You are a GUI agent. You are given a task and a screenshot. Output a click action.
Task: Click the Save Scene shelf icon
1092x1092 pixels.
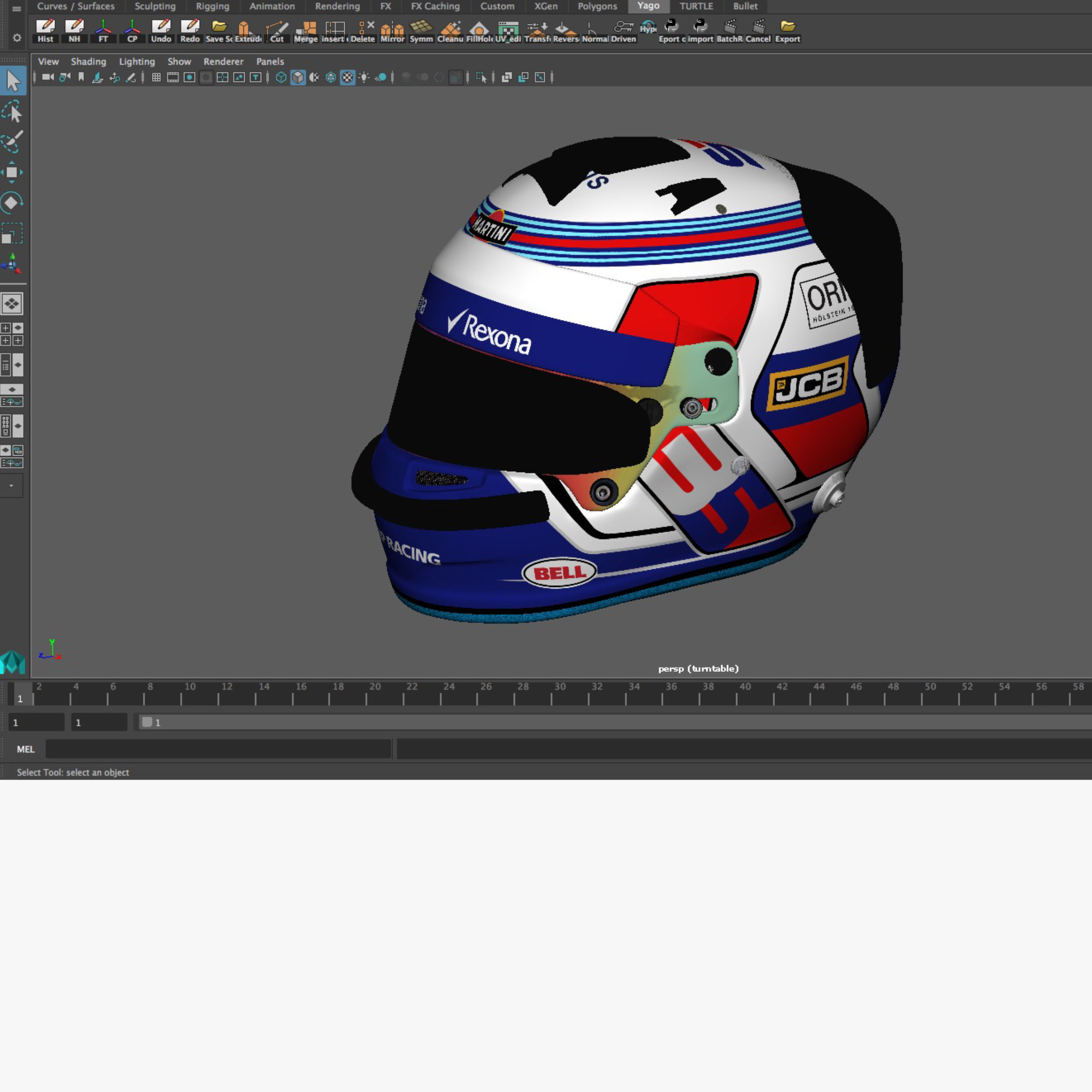[x=219, y=31]
